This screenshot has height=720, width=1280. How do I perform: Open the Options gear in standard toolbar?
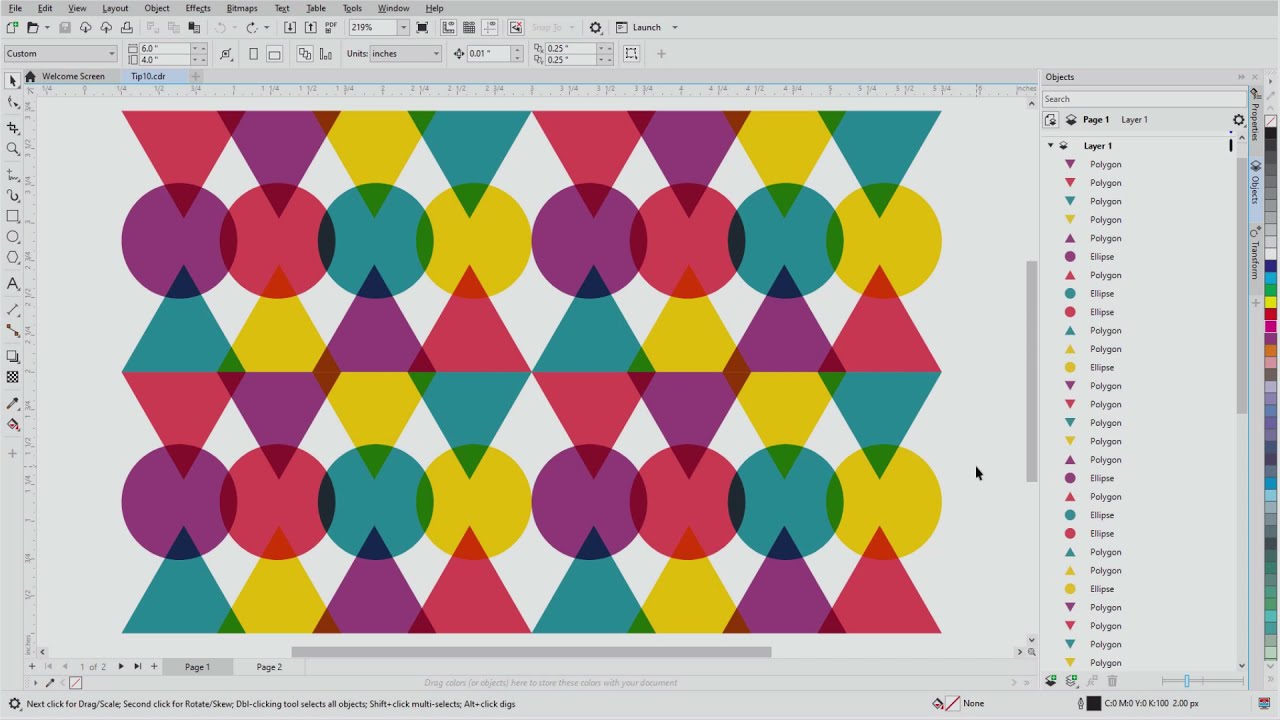pyautogui.click(x=596, y=27)
